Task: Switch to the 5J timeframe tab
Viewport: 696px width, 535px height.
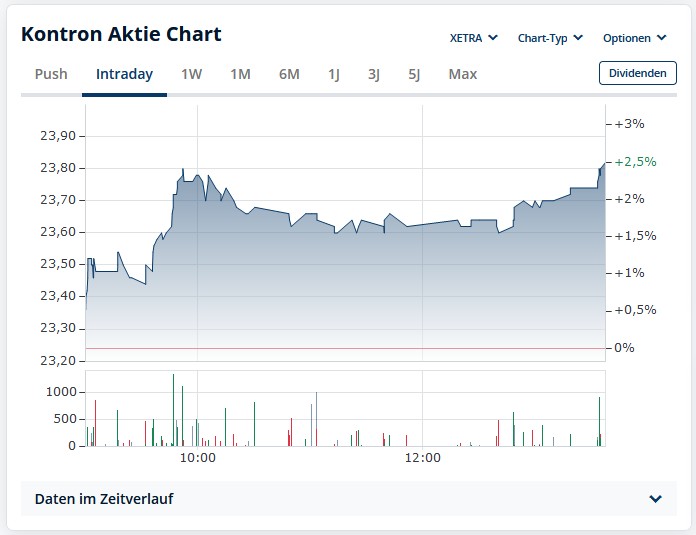Action: (x=414, y=74)
